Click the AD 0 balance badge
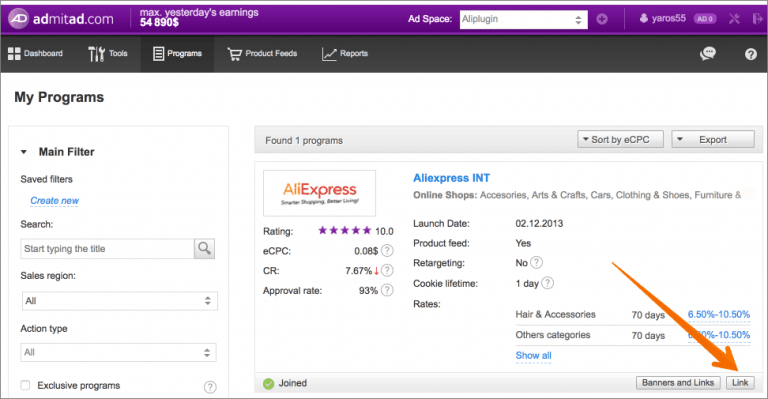Viewport: 768px width, 399px height. (705, 19)
